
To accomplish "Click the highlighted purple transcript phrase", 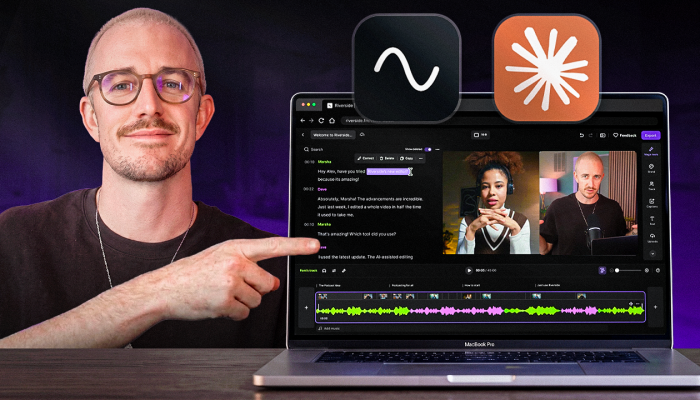I will (x=388, y=171).
